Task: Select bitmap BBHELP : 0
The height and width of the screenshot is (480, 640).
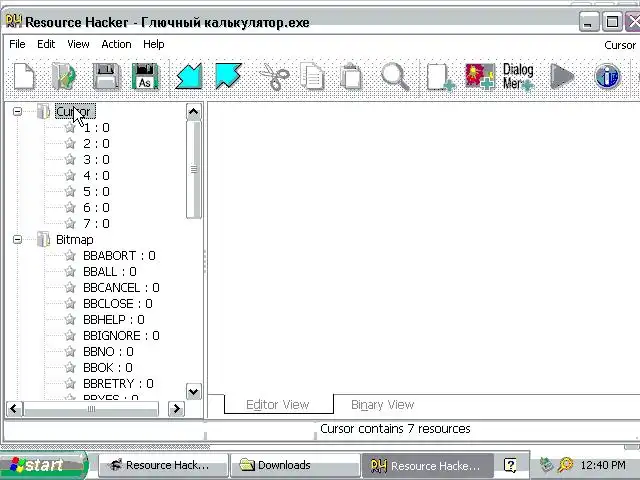Action: pyautogui.click(x=114, y=320)
